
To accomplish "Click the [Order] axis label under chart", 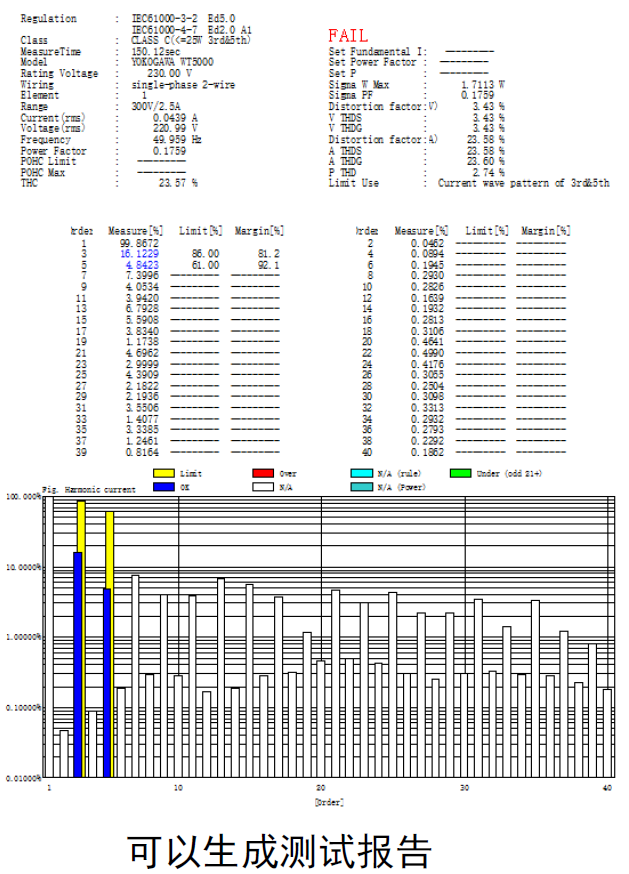I will (328, 802).
